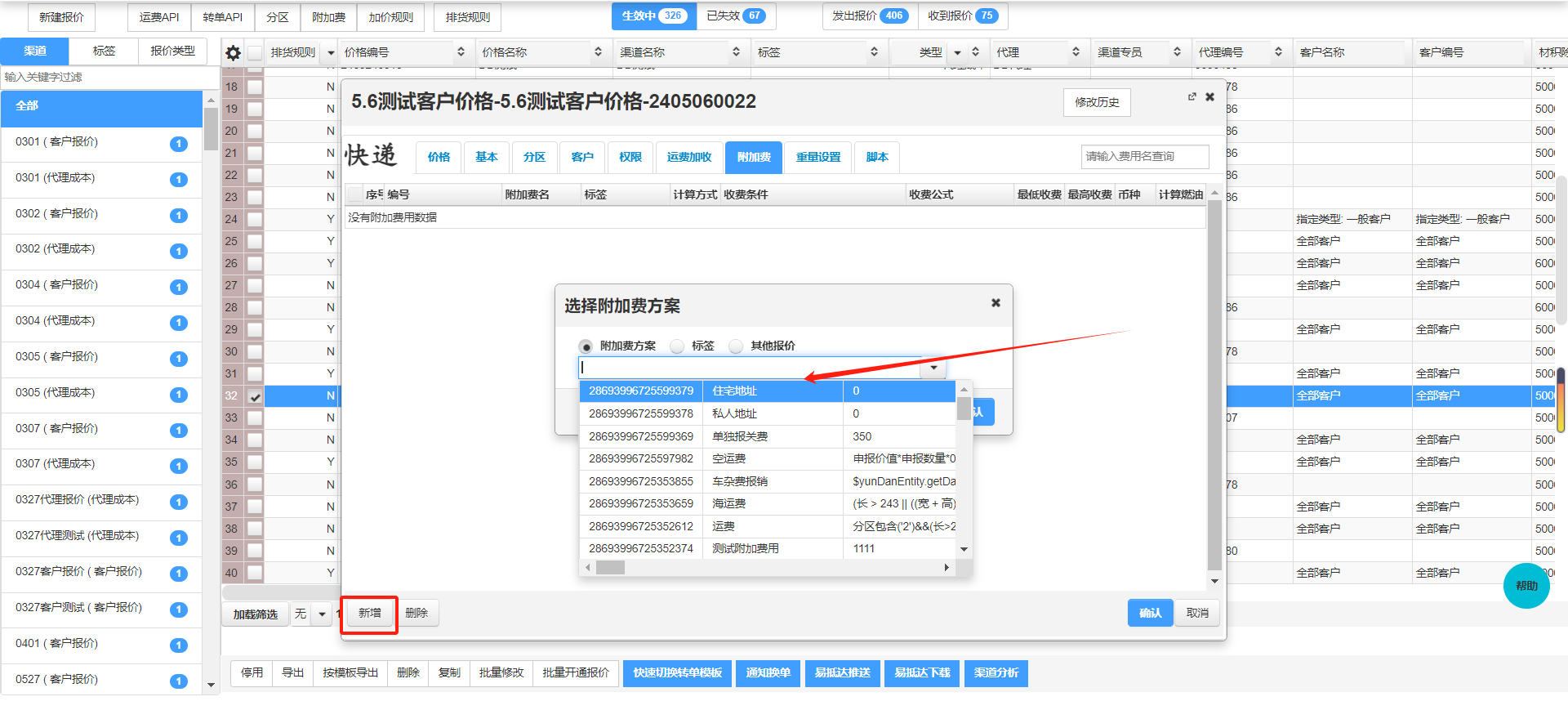Tick the checkbox in row 36

(255, 485)
